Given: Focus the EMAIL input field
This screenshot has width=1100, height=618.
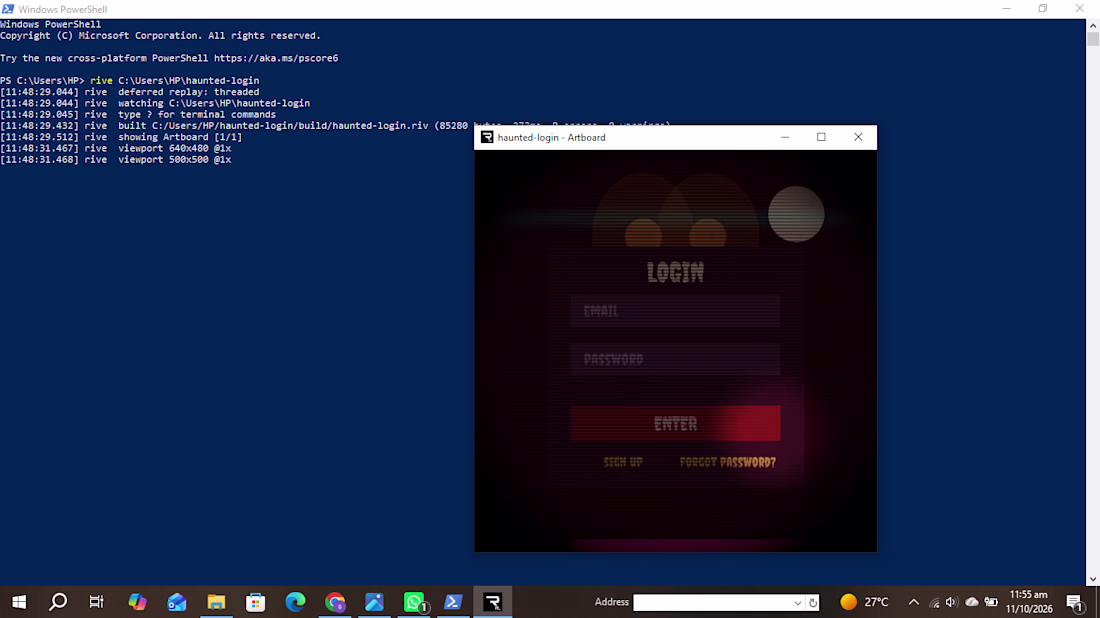Looking at the screenshot, I should pyautogui.click(x=676, y=311).
